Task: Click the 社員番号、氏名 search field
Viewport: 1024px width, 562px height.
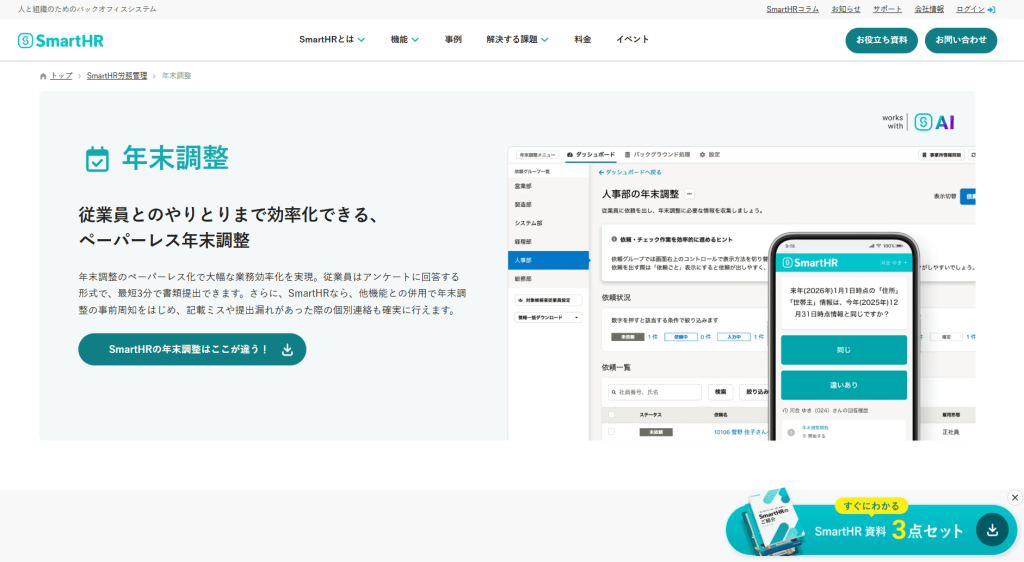Action: pos(654,392)
